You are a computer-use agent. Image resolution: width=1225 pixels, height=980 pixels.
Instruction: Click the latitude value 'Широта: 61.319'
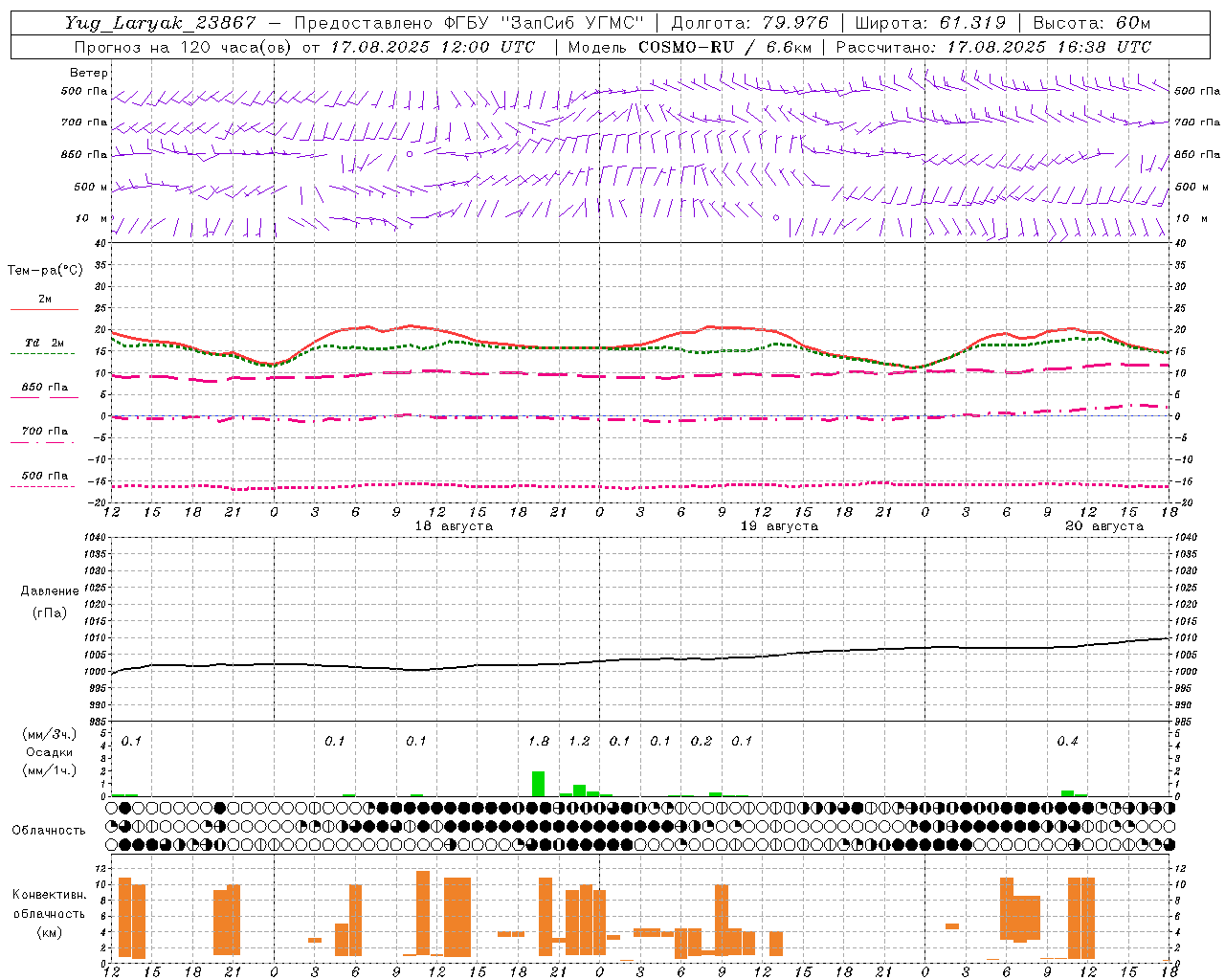click(x=930, y=23)
